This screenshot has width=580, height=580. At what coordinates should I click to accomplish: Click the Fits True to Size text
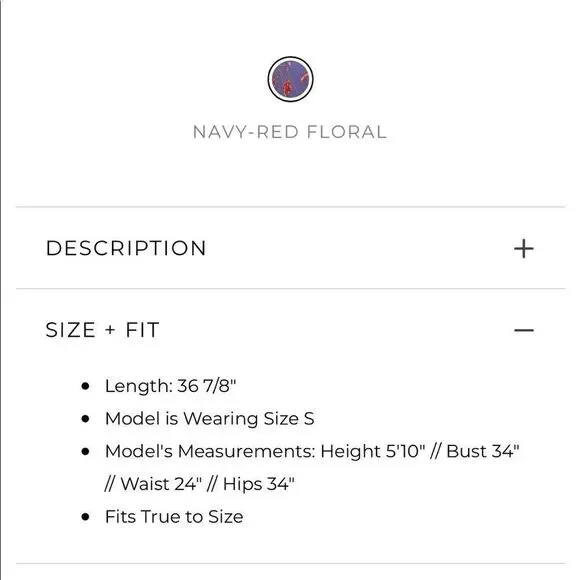point(174,516)
